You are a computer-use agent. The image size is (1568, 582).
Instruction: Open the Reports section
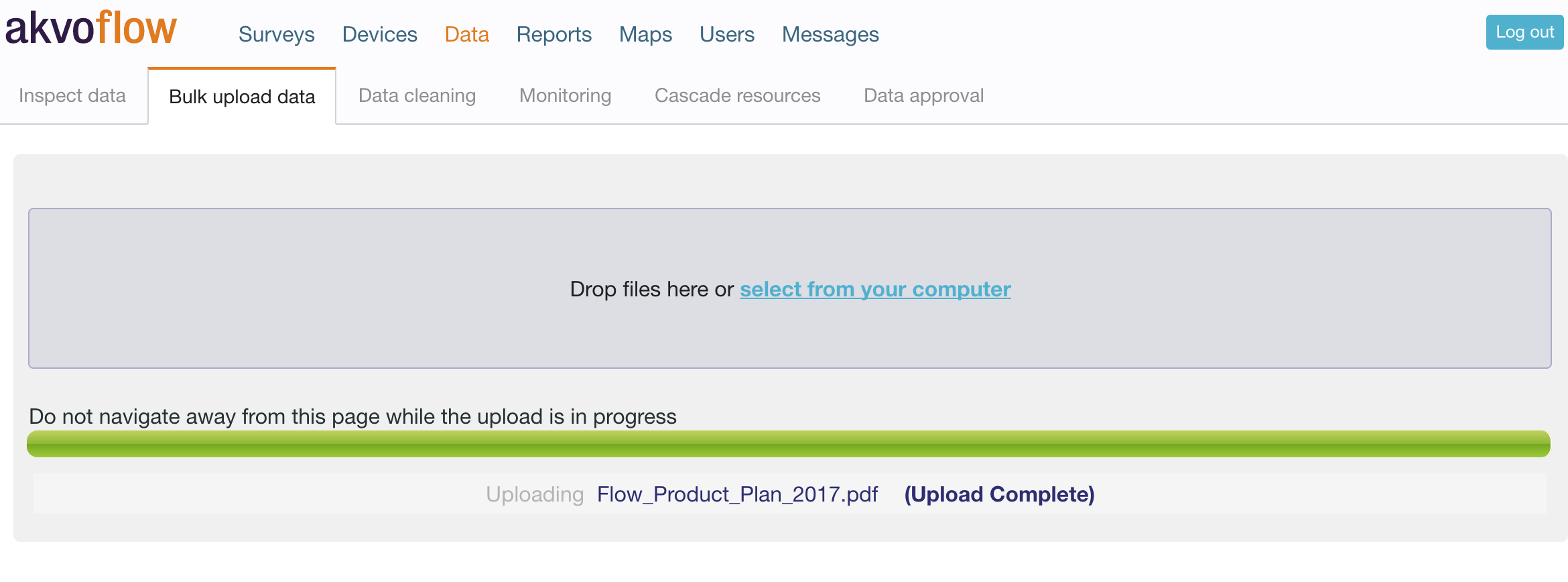click(554, 34)
